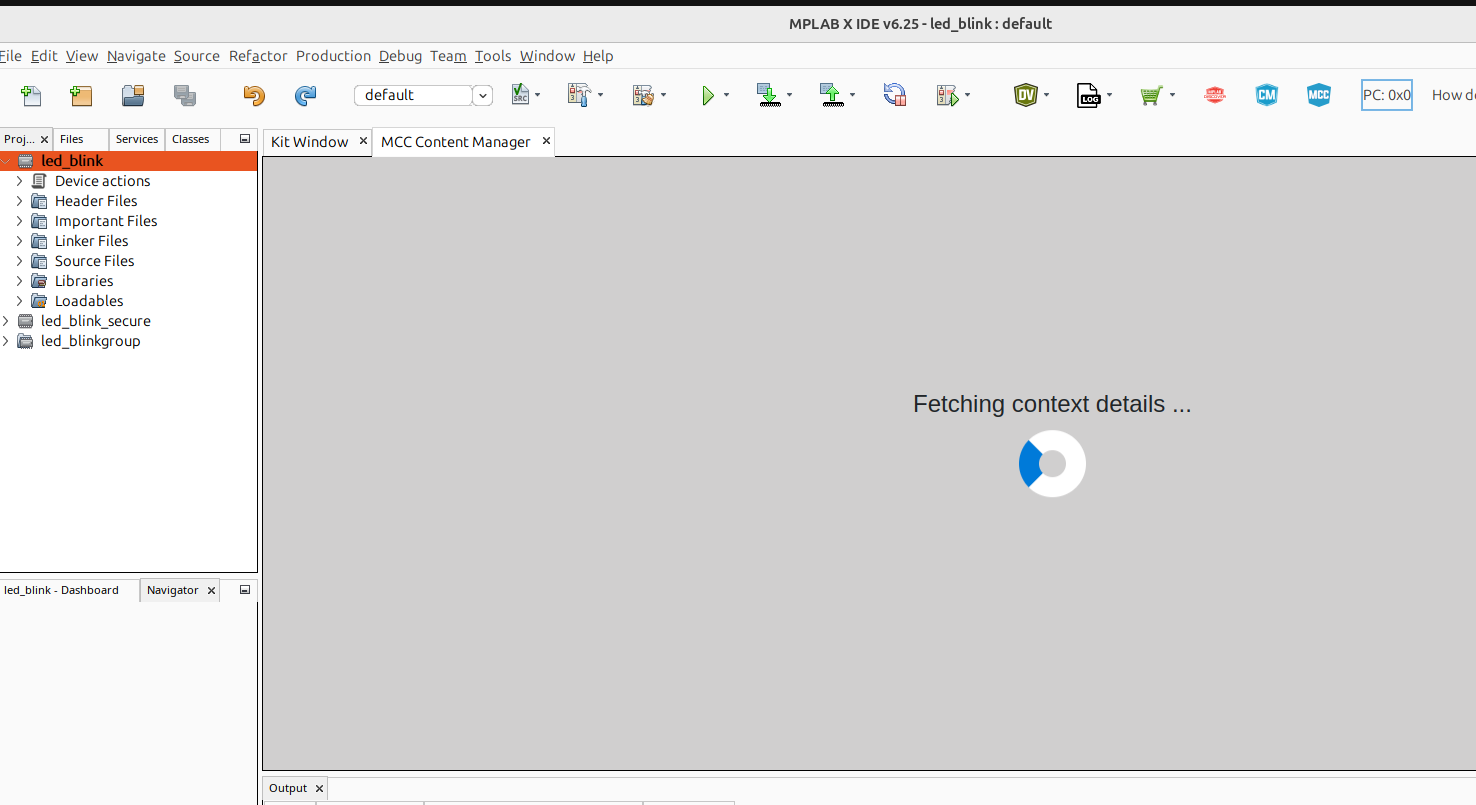Click the Make and Program Device icon

point(768,95)
